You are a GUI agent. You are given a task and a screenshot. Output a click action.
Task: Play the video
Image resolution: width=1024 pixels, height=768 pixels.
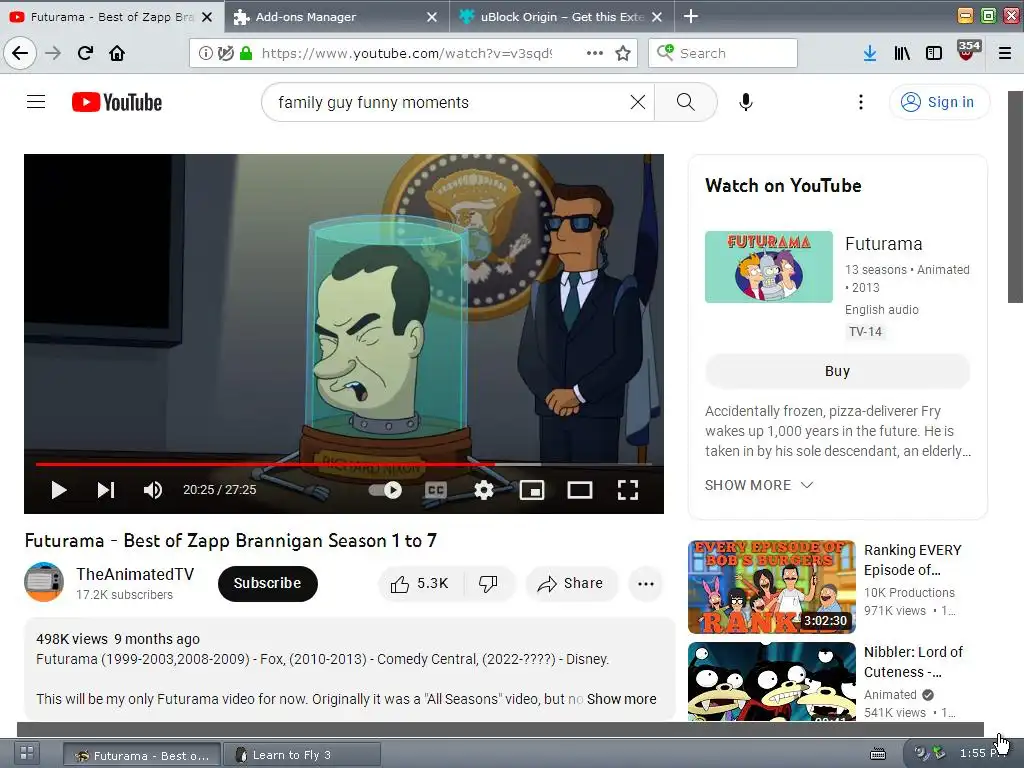[59, 490]
